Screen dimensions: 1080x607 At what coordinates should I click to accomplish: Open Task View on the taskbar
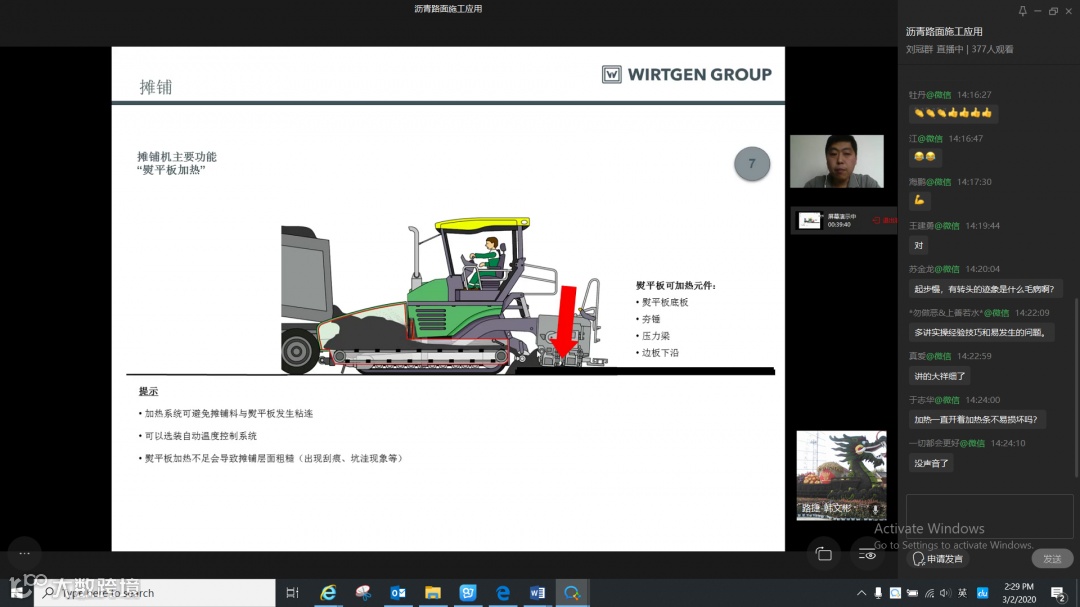click(292, 593)
